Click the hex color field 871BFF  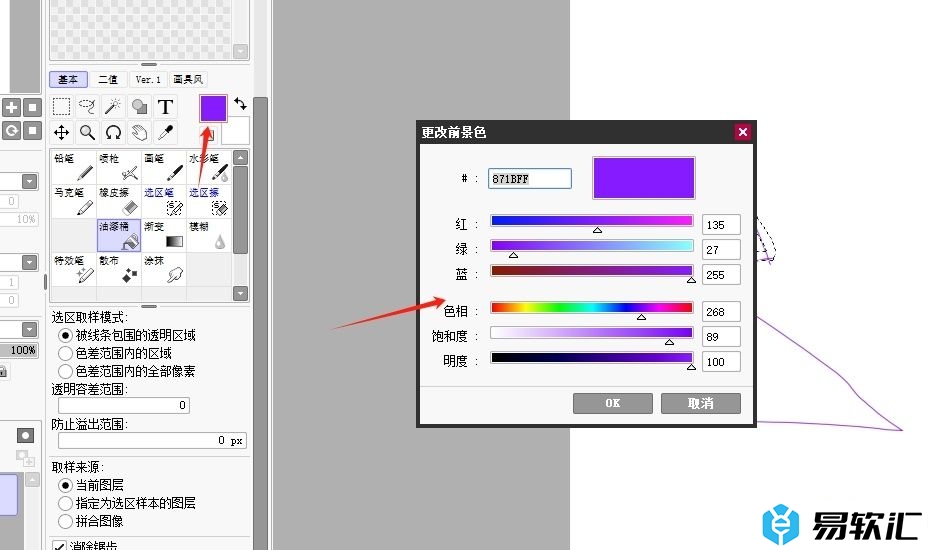pos(530,179)
